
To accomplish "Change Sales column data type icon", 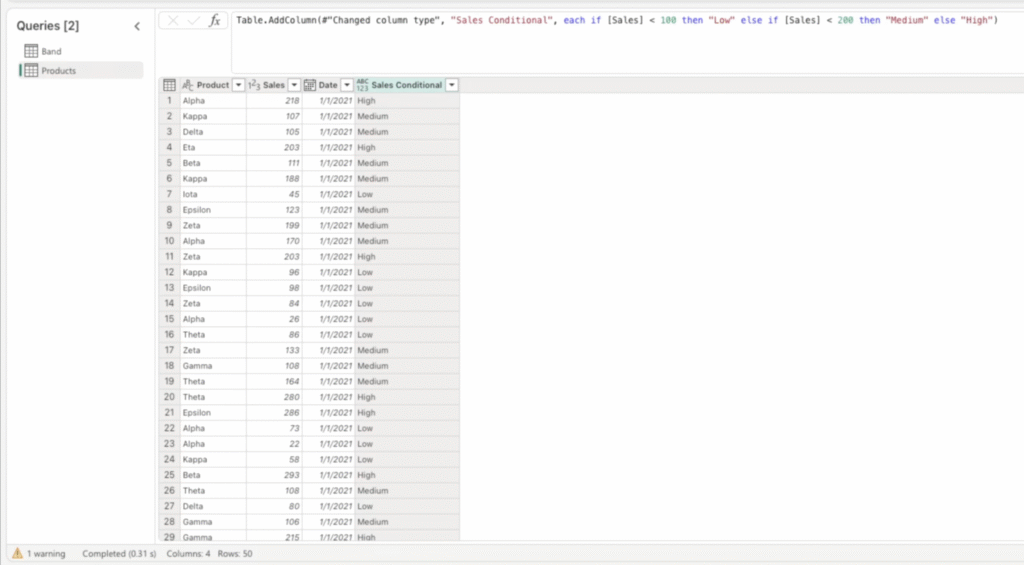I will tap(254, 86).
